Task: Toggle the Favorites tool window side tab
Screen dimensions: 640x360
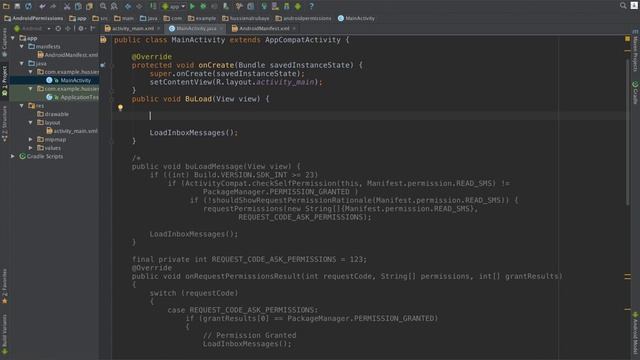Action: [4, 286]
